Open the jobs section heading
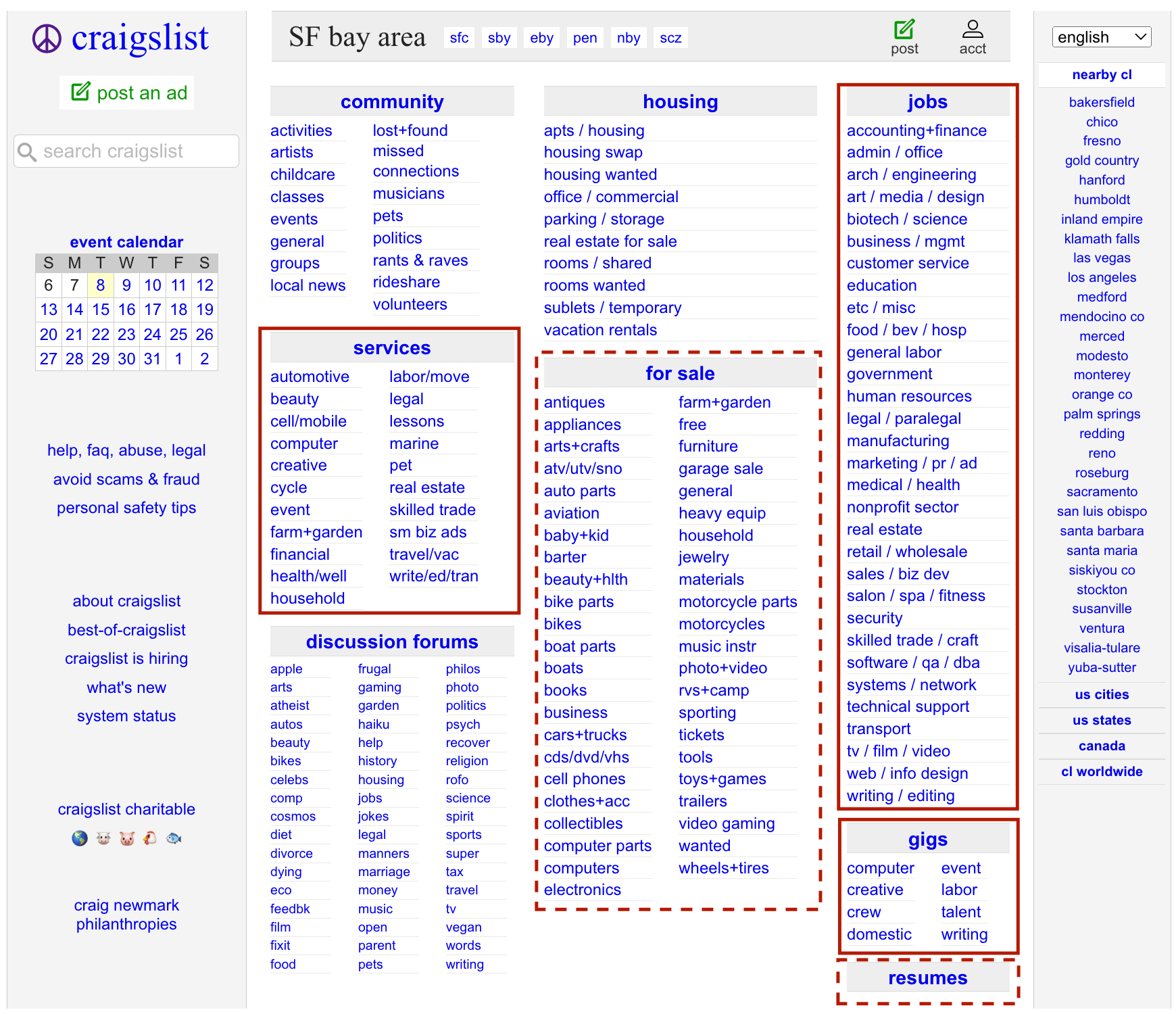The height and width of the screenshot is (1014, 1176). [x=928, y=101]
